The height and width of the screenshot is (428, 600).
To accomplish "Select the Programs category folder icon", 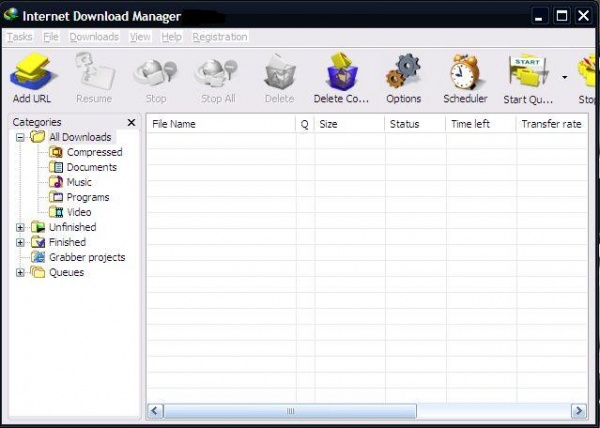I will point(56,197).
